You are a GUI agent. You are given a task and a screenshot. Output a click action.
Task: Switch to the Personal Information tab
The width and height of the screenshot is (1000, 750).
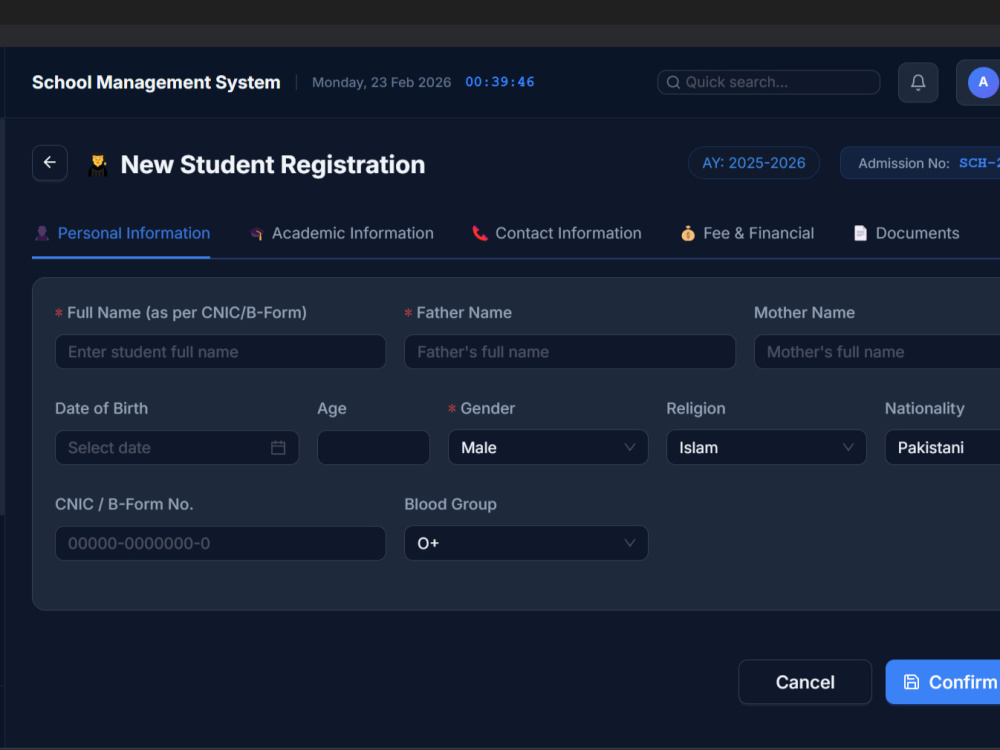point(121,233)
